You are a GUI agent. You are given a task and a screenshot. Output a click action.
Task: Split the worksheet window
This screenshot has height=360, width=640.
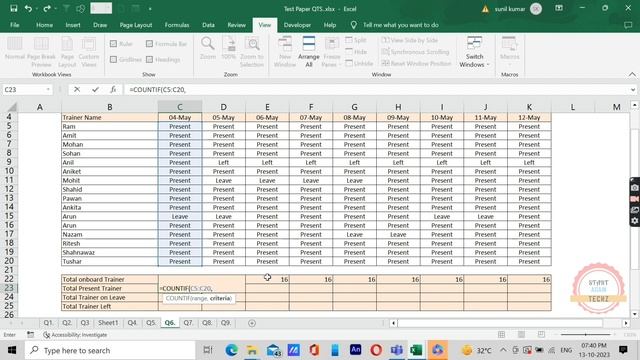tap(356, 40)
